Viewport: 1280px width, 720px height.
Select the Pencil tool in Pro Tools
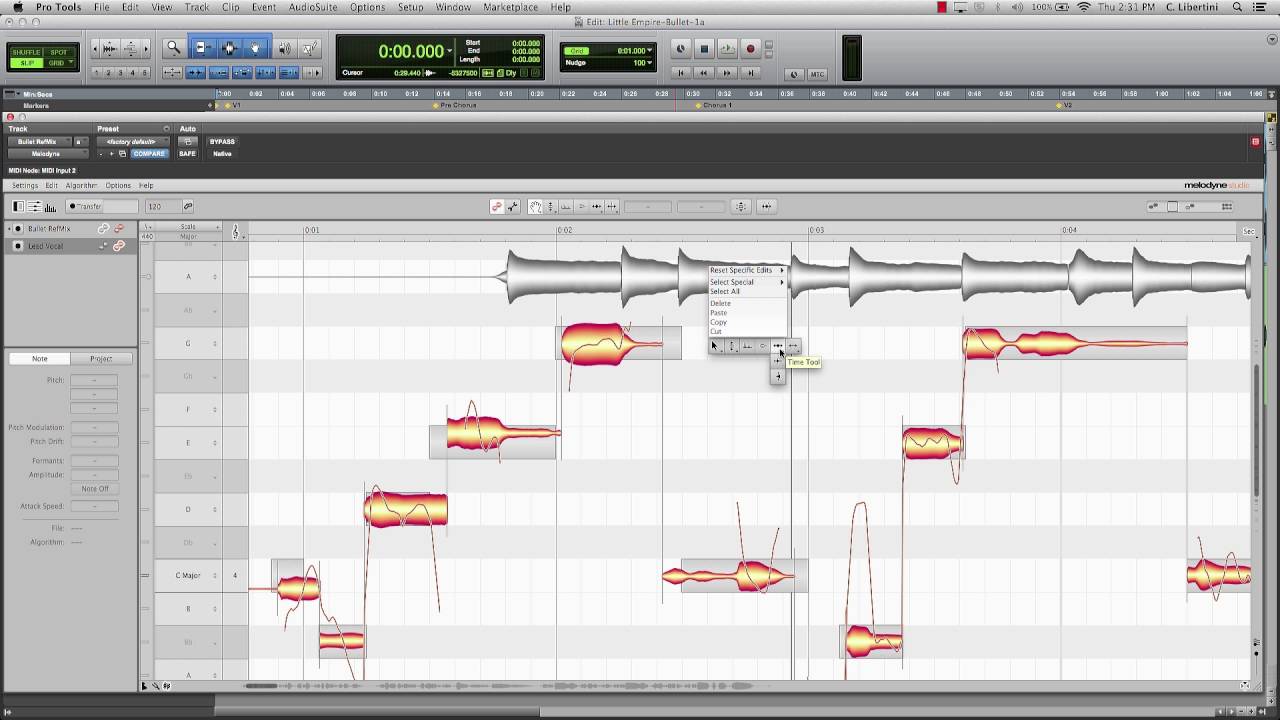click(x=310, y=47)
